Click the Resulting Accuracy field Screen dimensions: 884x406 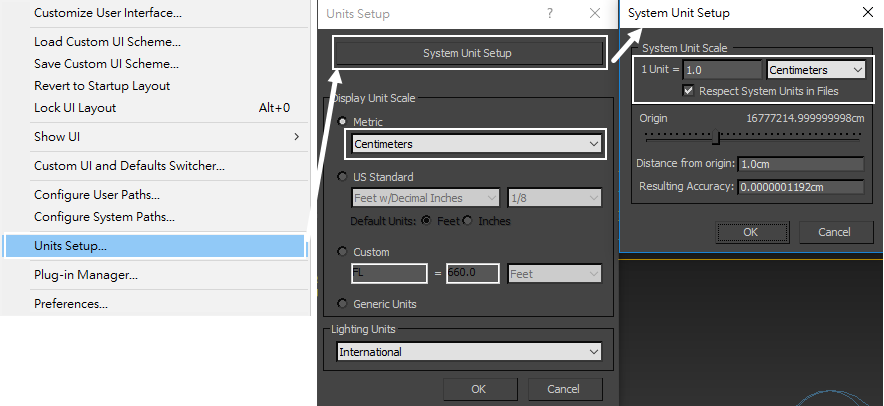click(x=801, y=187)
